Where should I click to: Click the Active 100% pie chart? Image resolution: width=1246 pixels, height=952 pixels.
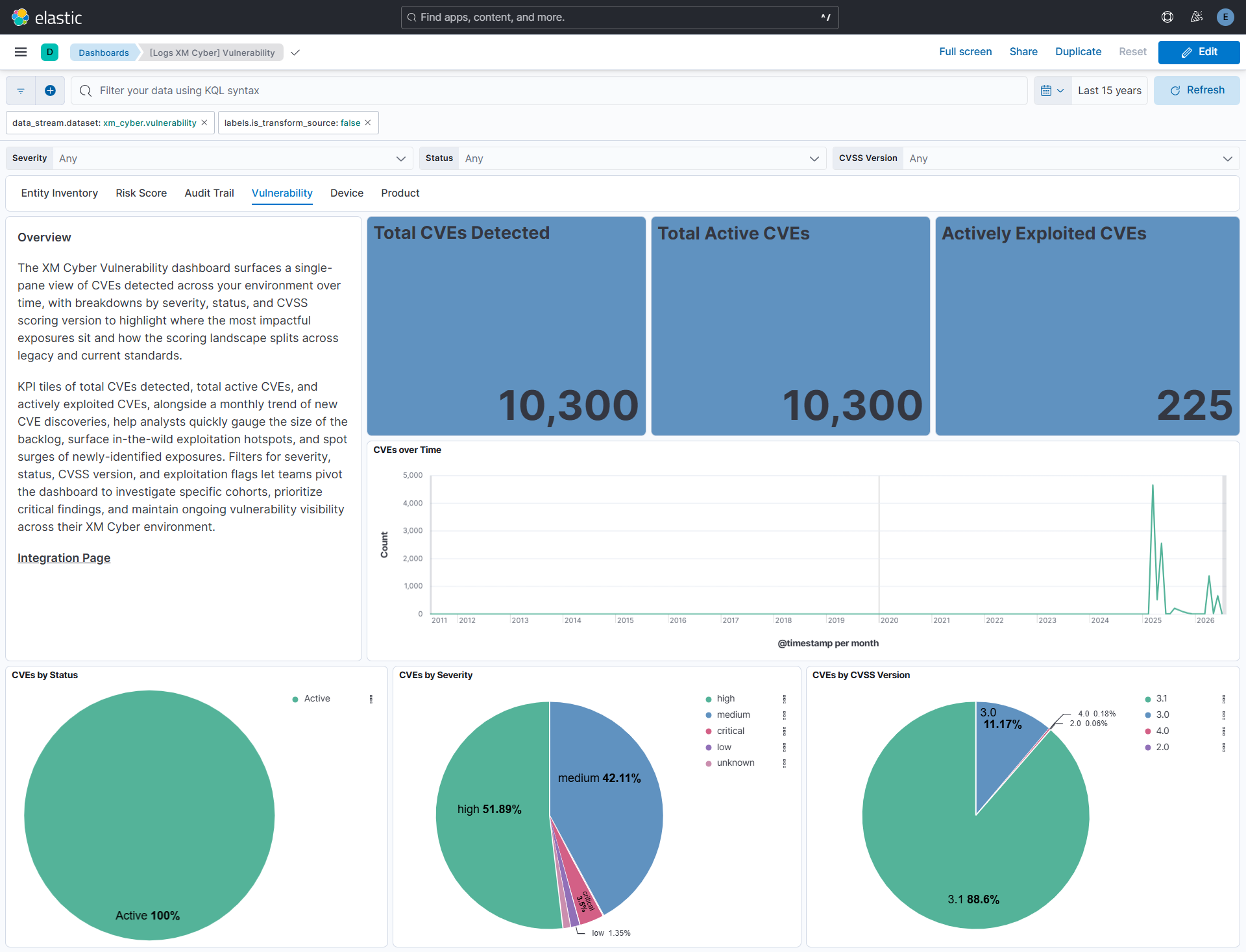click(149, 815)
